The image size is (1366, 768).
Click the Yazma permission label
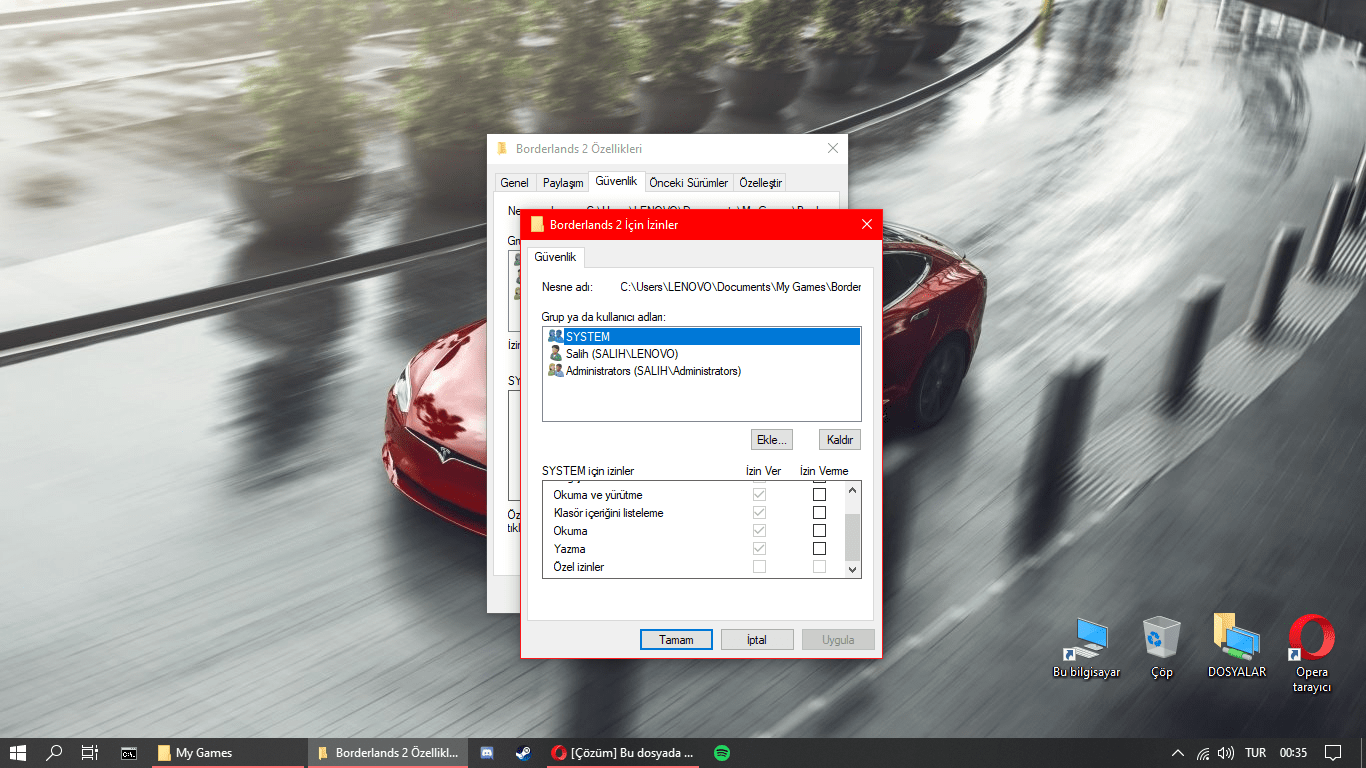[x=570, y=549]
